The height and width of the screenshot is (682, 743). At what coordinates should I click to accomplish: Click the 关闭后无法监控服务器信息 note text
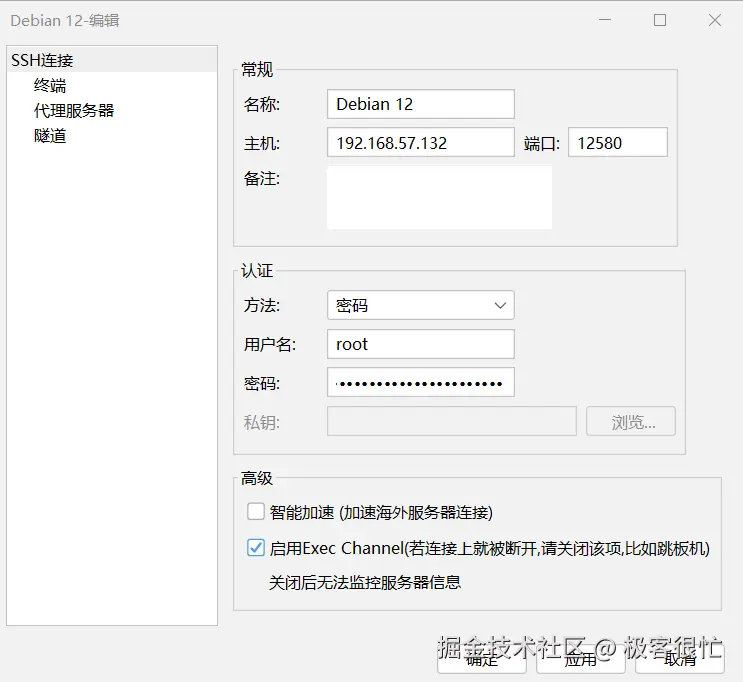click(365, 582)
